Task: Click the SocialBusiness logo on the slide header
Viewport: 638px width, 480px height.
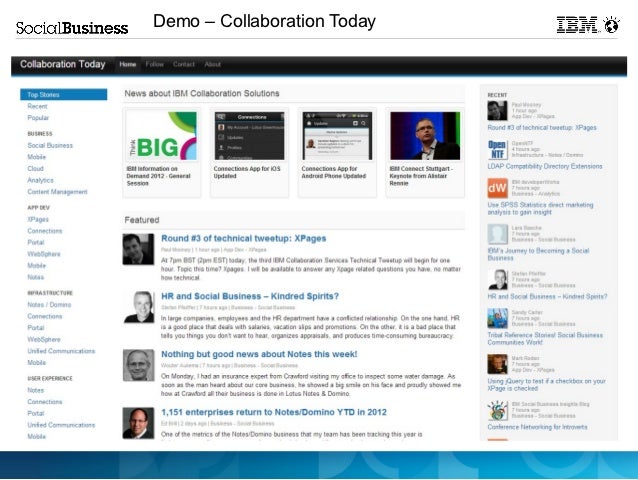Action: tap(72, 28)
